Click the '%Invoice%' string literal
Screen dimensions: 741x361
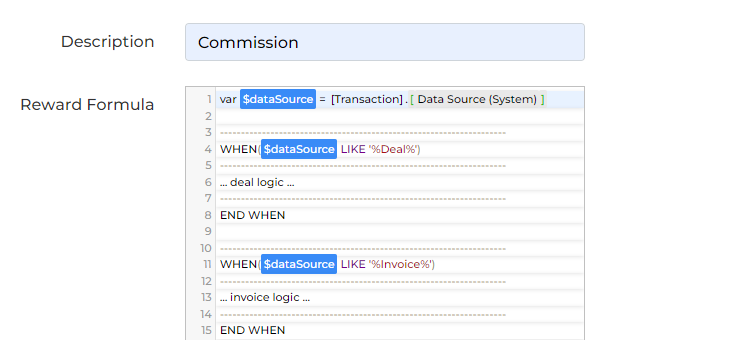401,264
